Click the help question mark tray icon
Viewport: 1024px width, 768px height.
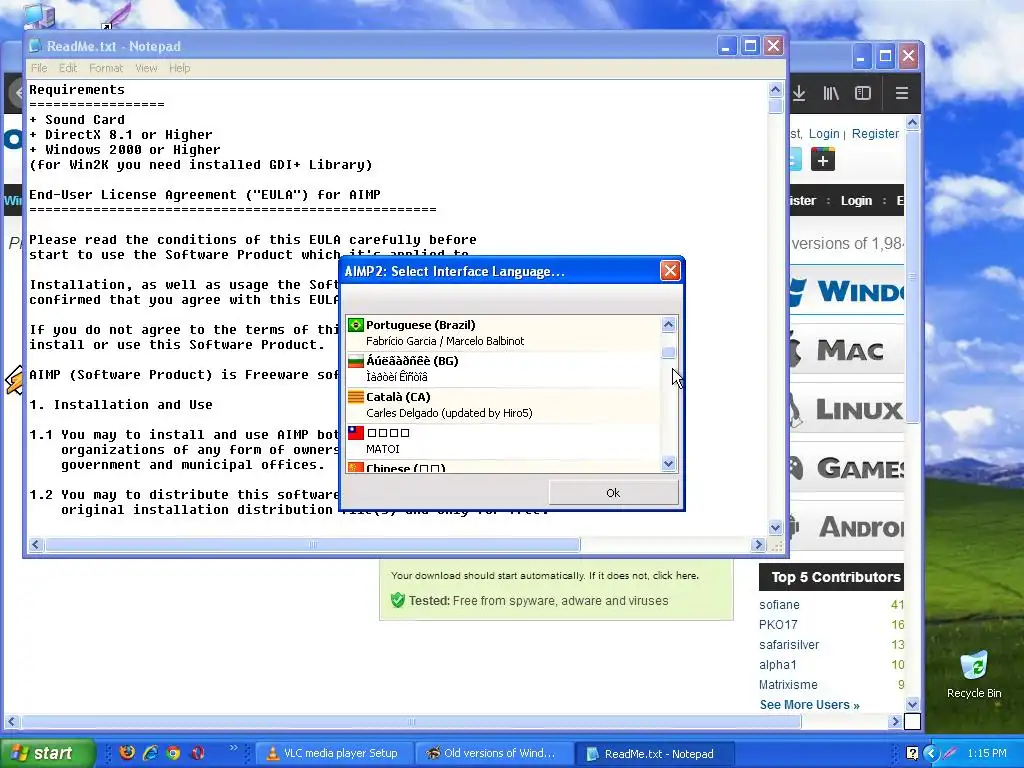pyautogui.click(x=912, y=753)
